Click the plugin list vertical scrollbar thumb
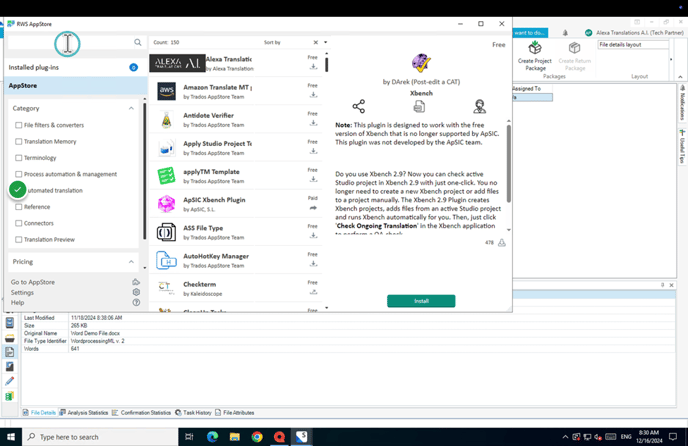 pos(326,64)
